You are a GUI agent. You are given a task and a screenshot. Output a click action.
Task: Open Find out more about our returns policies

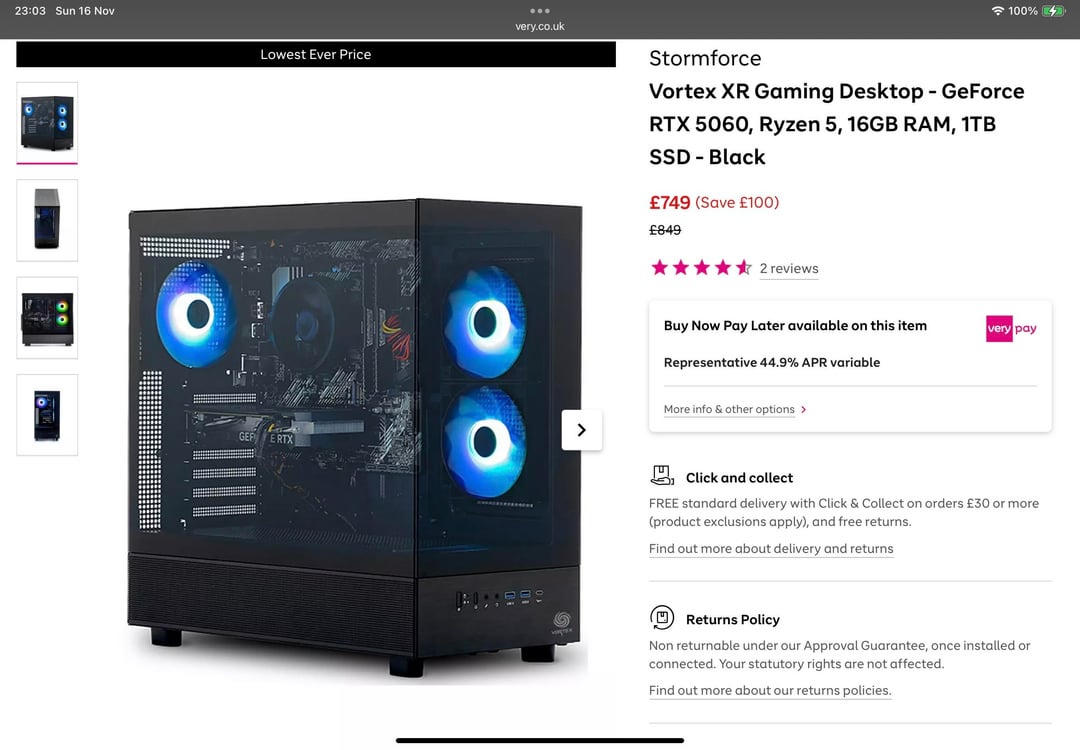click(770, 691)
